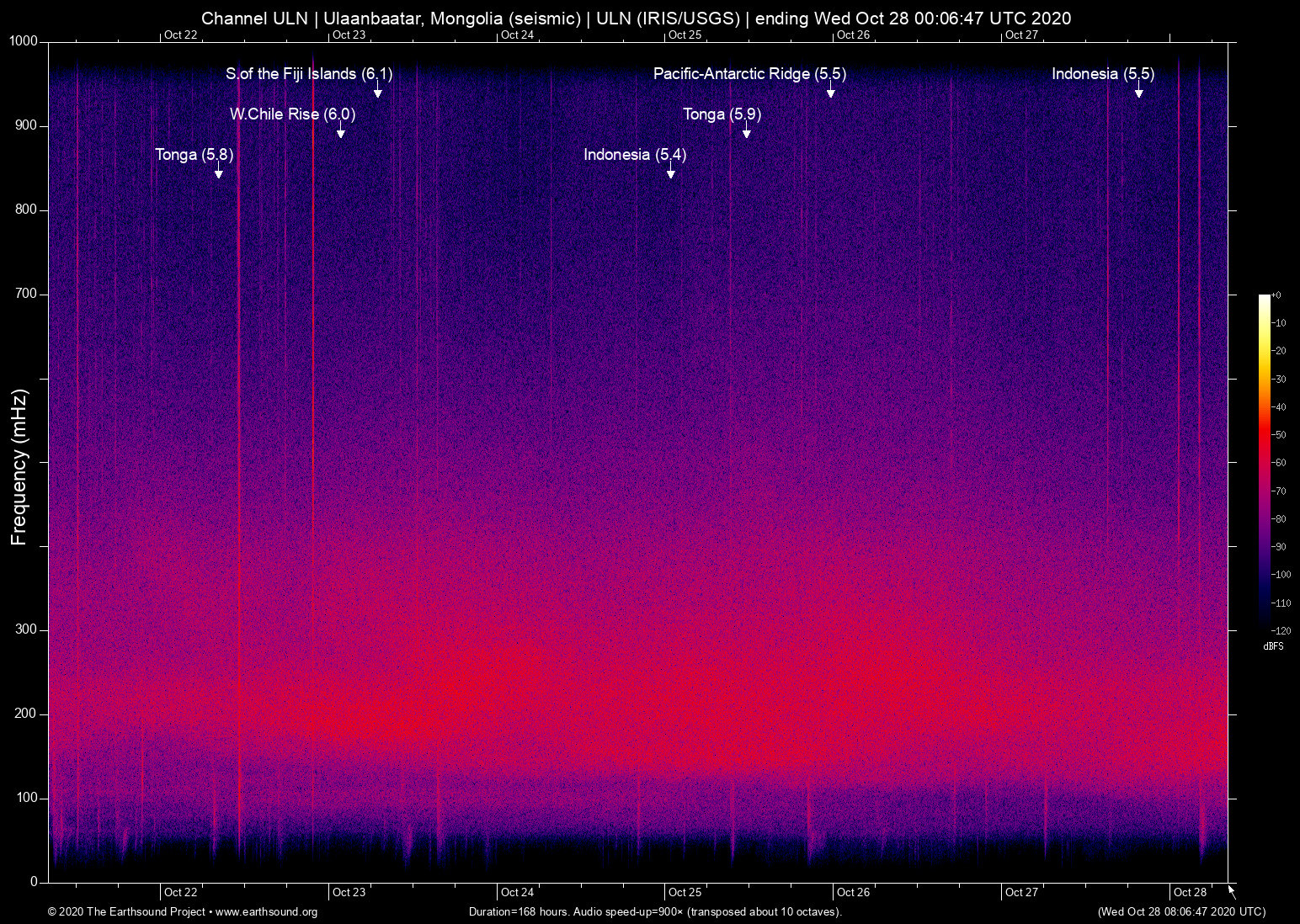
Task: Click the arrow marker under Tonga (5.9)
Action: click(747, 132)
